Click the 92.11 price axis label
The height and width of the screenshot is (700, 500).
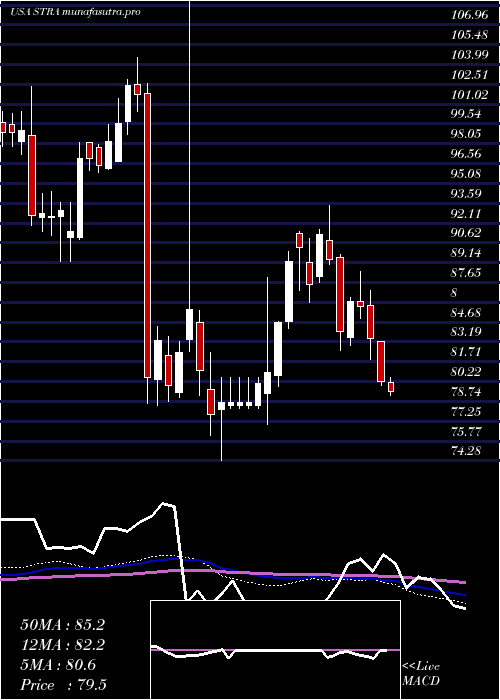466,213
